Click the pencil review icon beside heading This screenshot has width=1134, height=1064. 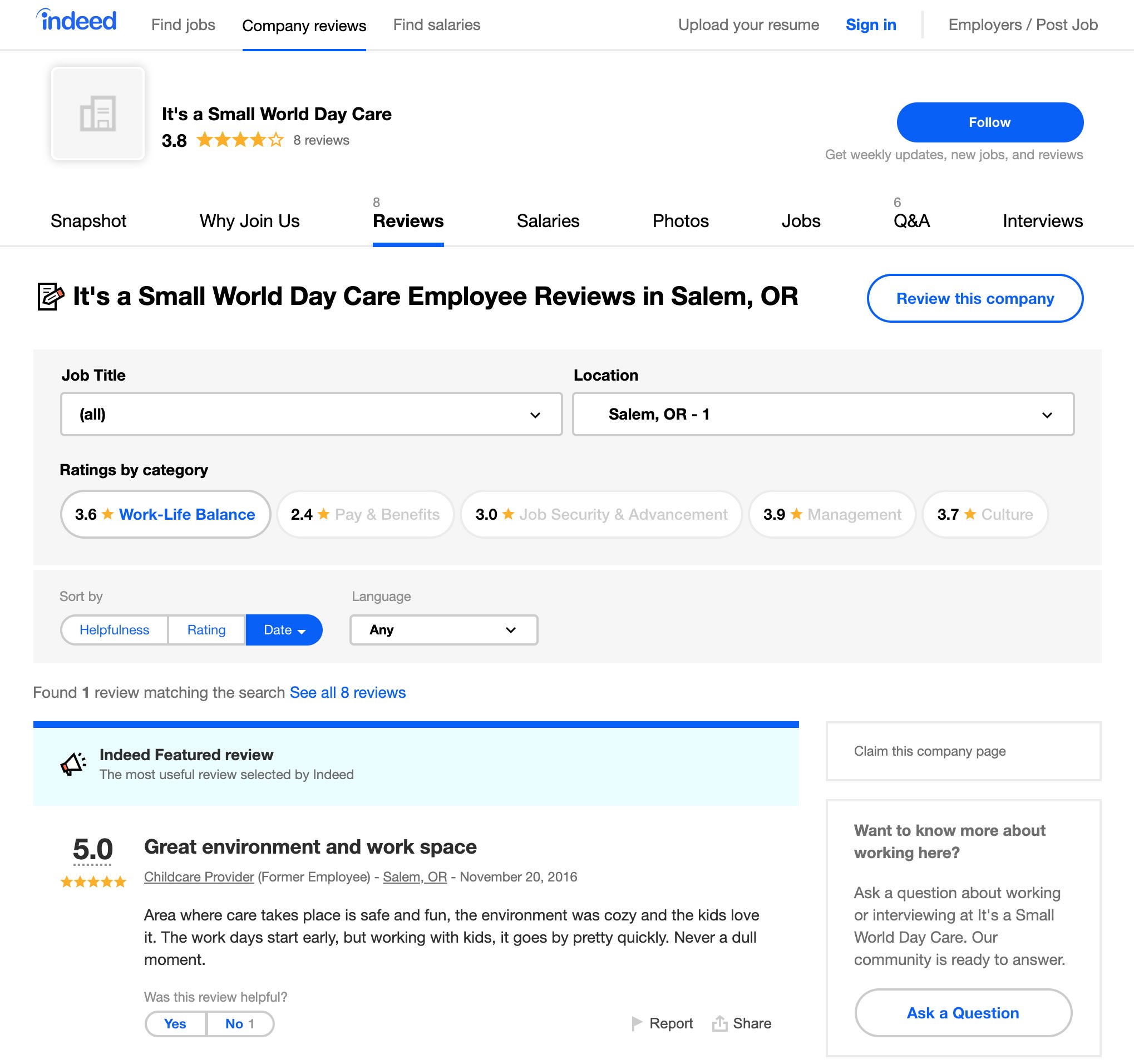coord(50,296)
